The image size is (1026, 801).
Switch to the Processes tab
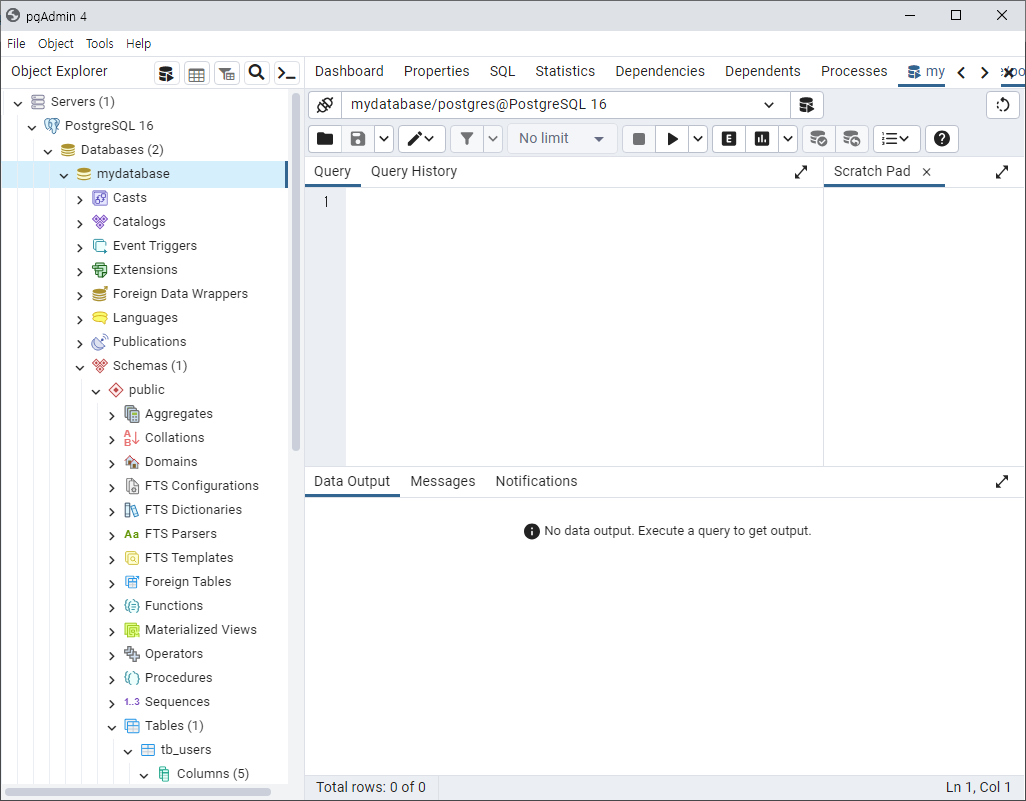tap(855, 71)
